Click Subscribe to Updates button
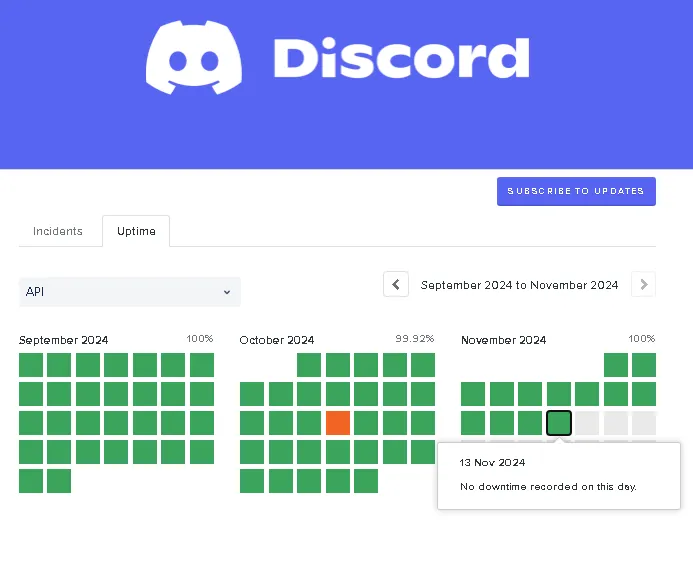Image resolution: width=693 pixels, height=569 pixels. point(576,191)
